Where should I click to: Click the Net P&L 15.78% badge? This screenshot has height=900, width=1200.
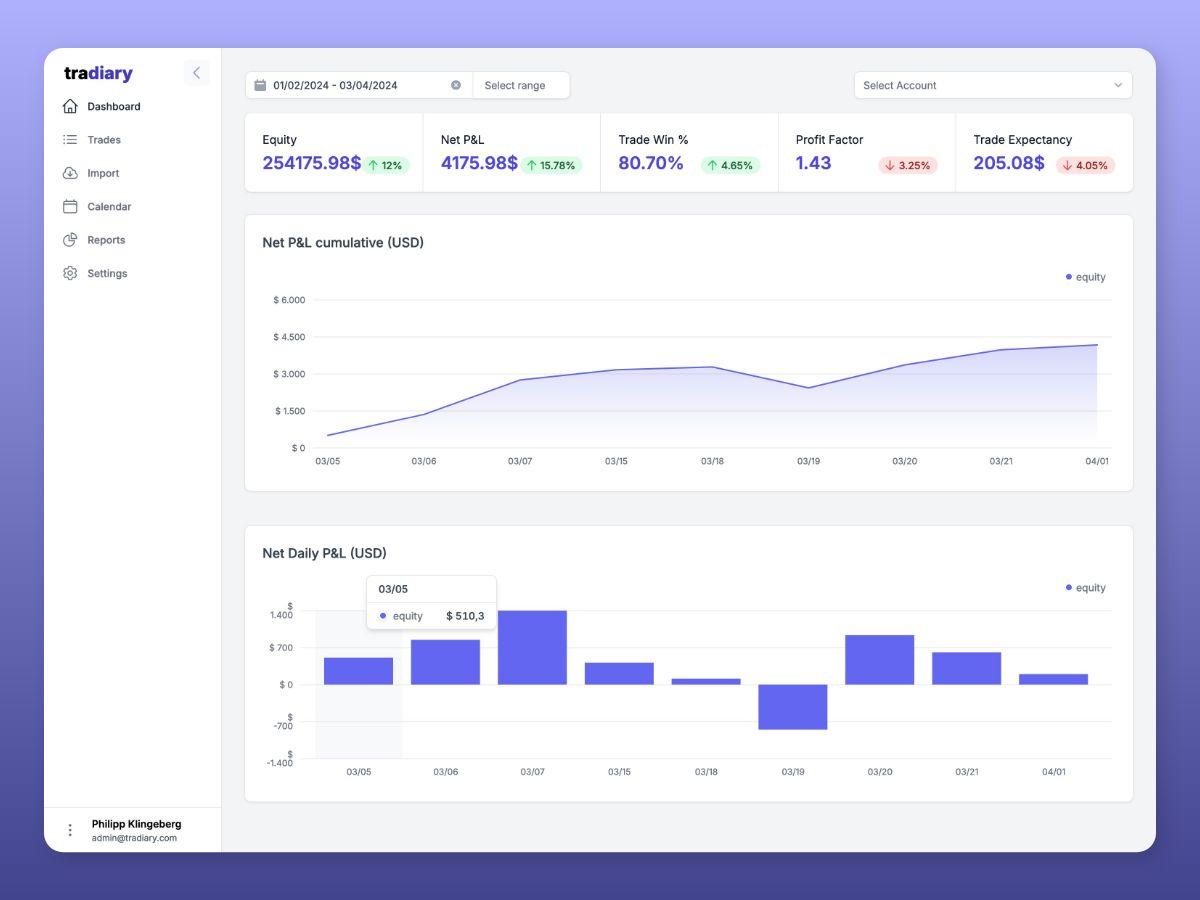coord(551,165)
